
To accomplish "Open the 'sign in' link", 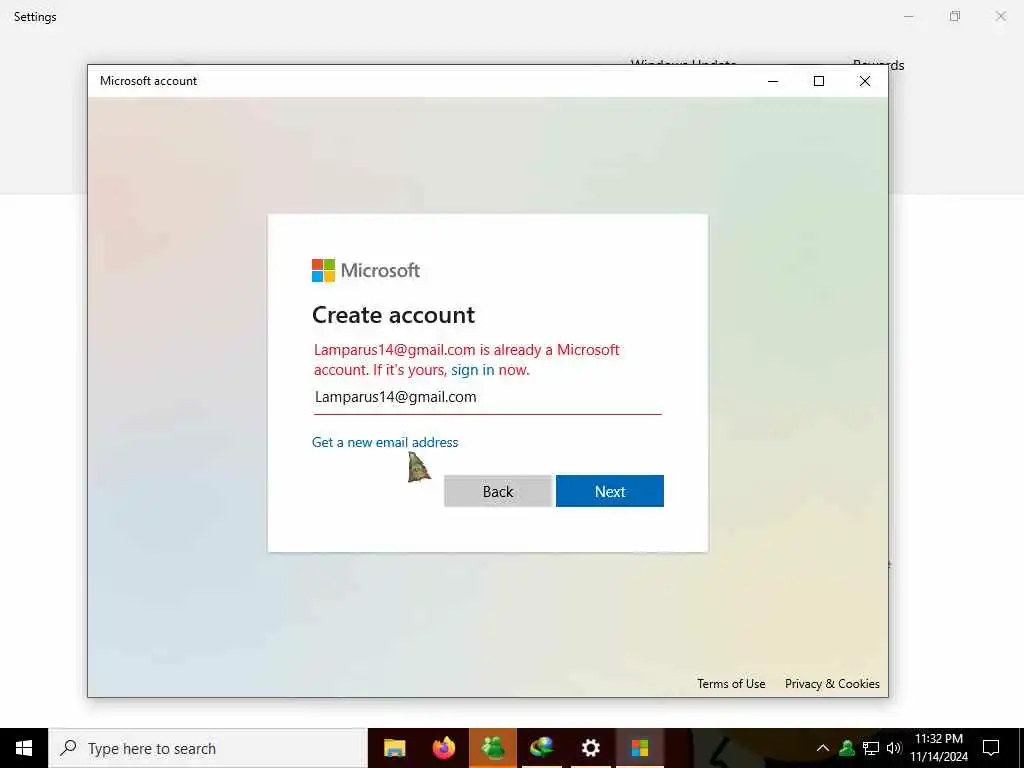I will click(472, 370).
